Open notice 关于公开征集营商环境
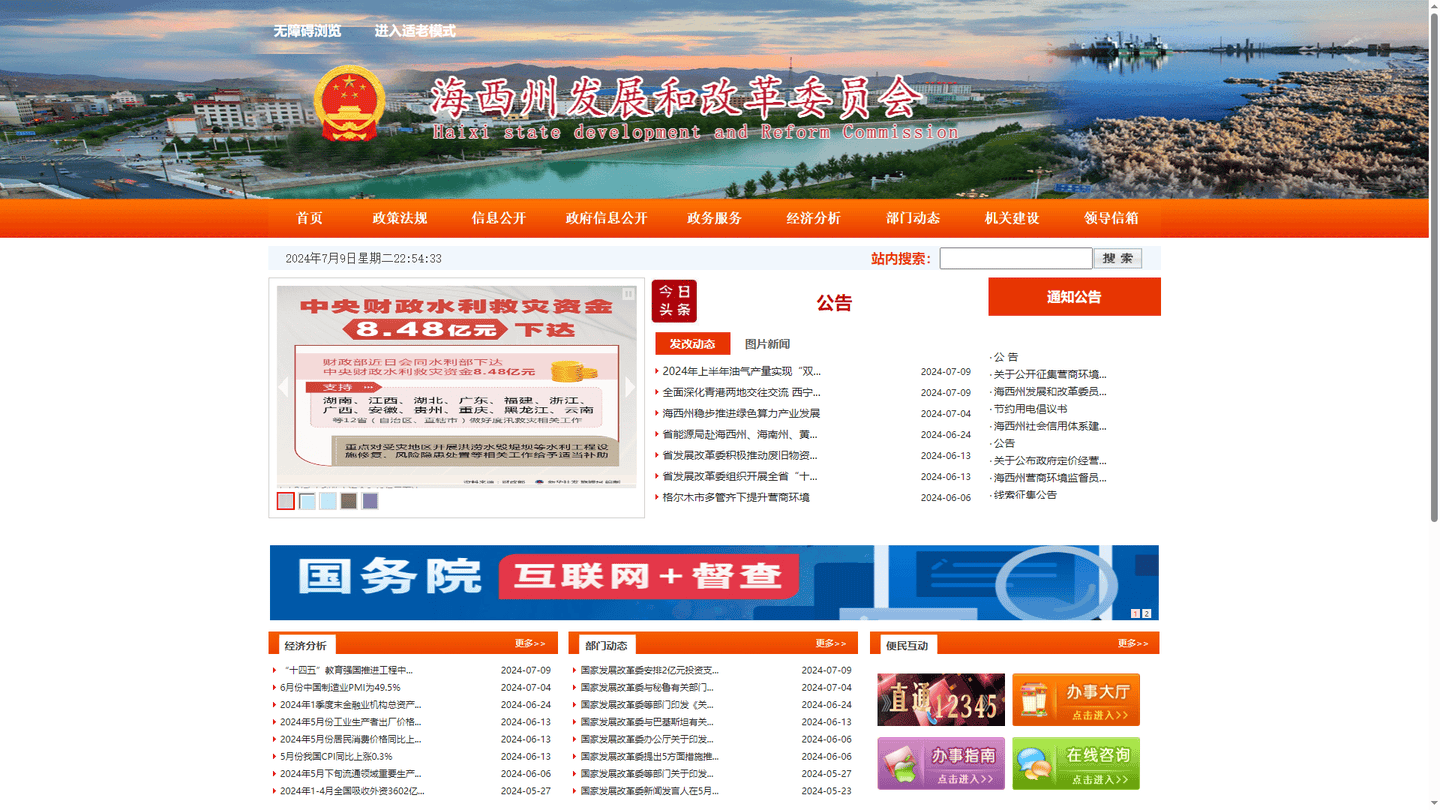Screen dimensions: 1440x810 coord(1050,374)
